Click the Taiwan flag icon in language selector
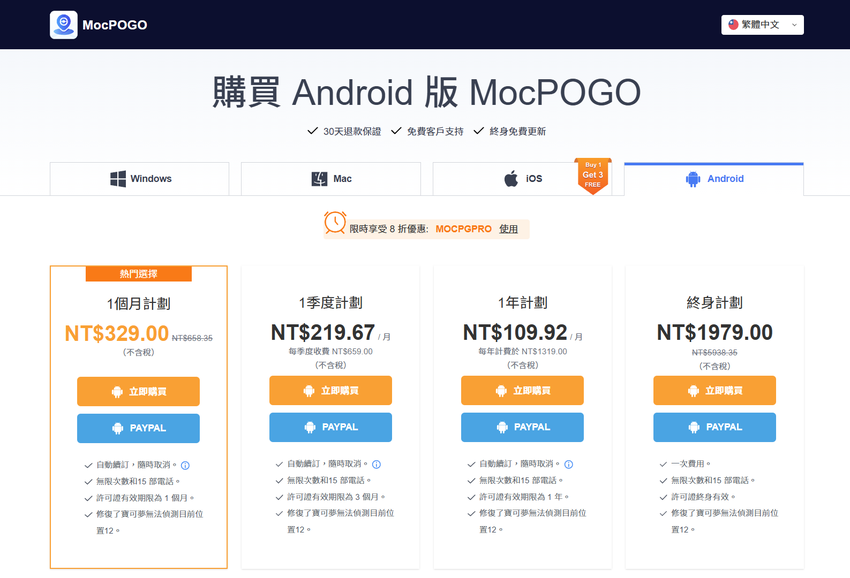This screenshot has width=850, height=578. [x=733, y=24]
